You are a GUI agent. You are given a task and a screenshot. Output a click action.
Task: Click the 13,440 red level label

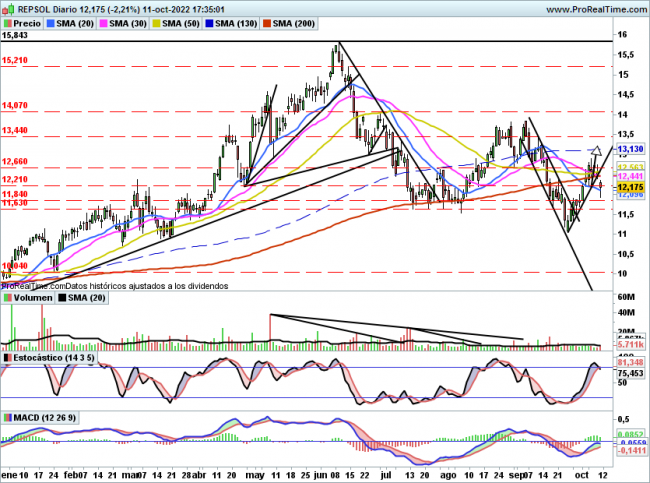pyautogui.click(x=14, y=130)
